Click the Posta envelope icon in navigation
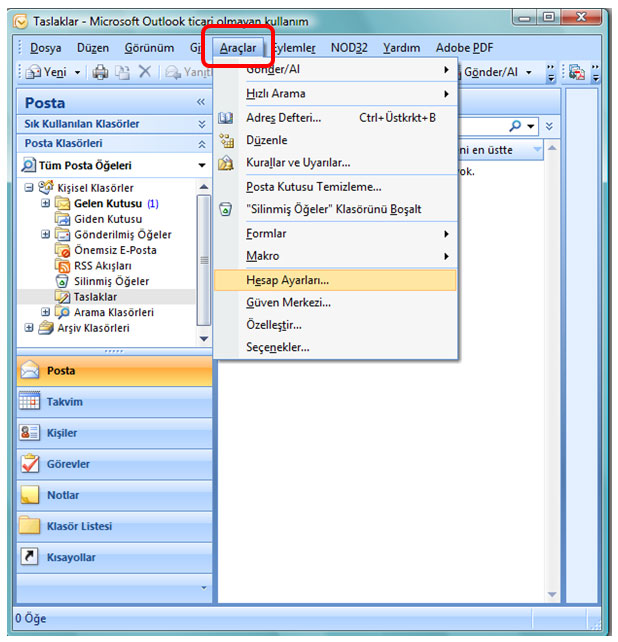This screenshot has width=618, height=642. [x=30, y=370]
